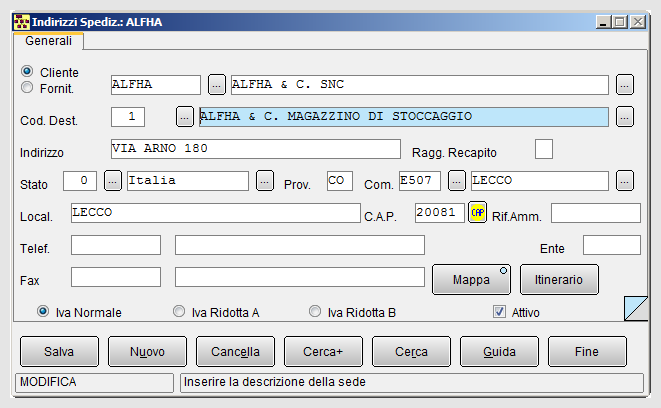
Task: Click the Salva button
Action: (59, 352)
